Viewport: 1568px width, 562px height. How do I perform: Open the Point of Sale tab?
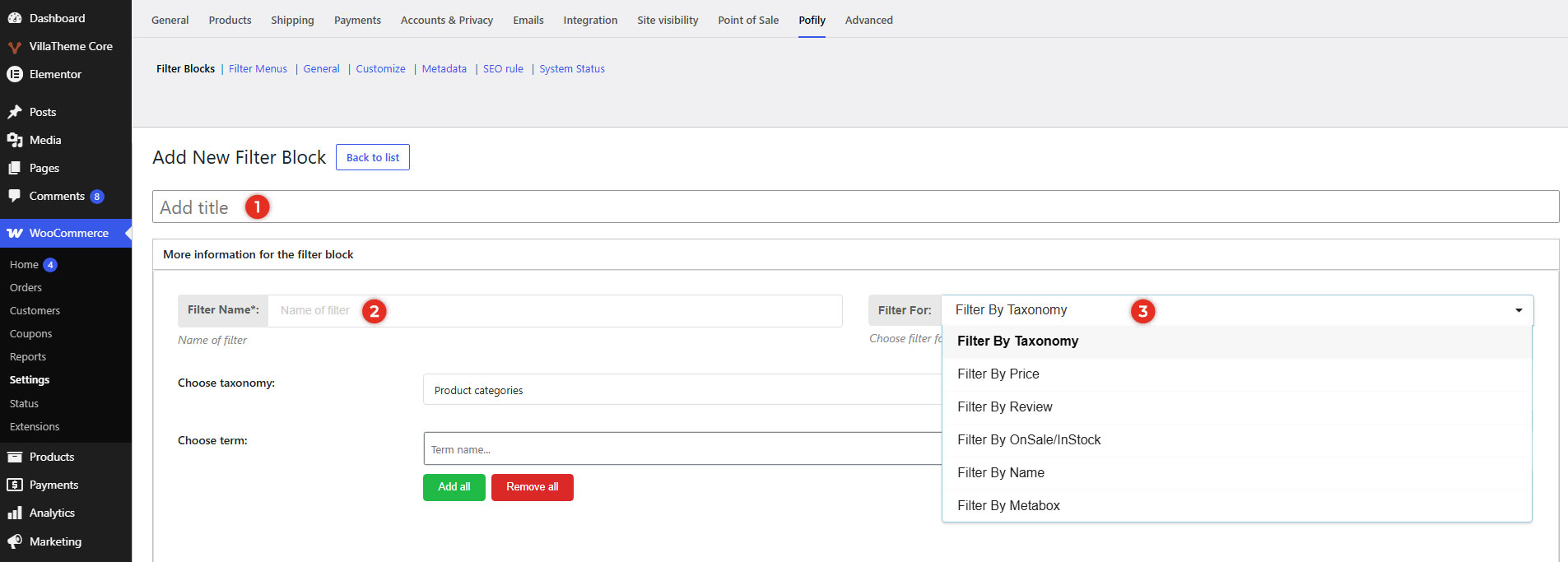(748, 20)
